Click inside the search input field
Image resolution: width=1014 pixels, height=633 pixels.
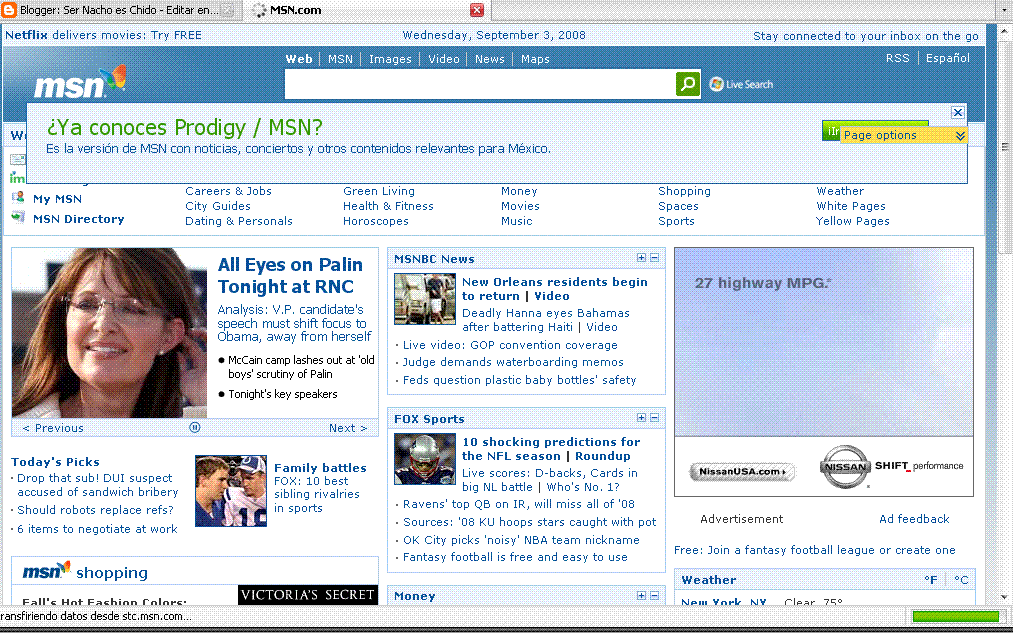click(480, 84)
